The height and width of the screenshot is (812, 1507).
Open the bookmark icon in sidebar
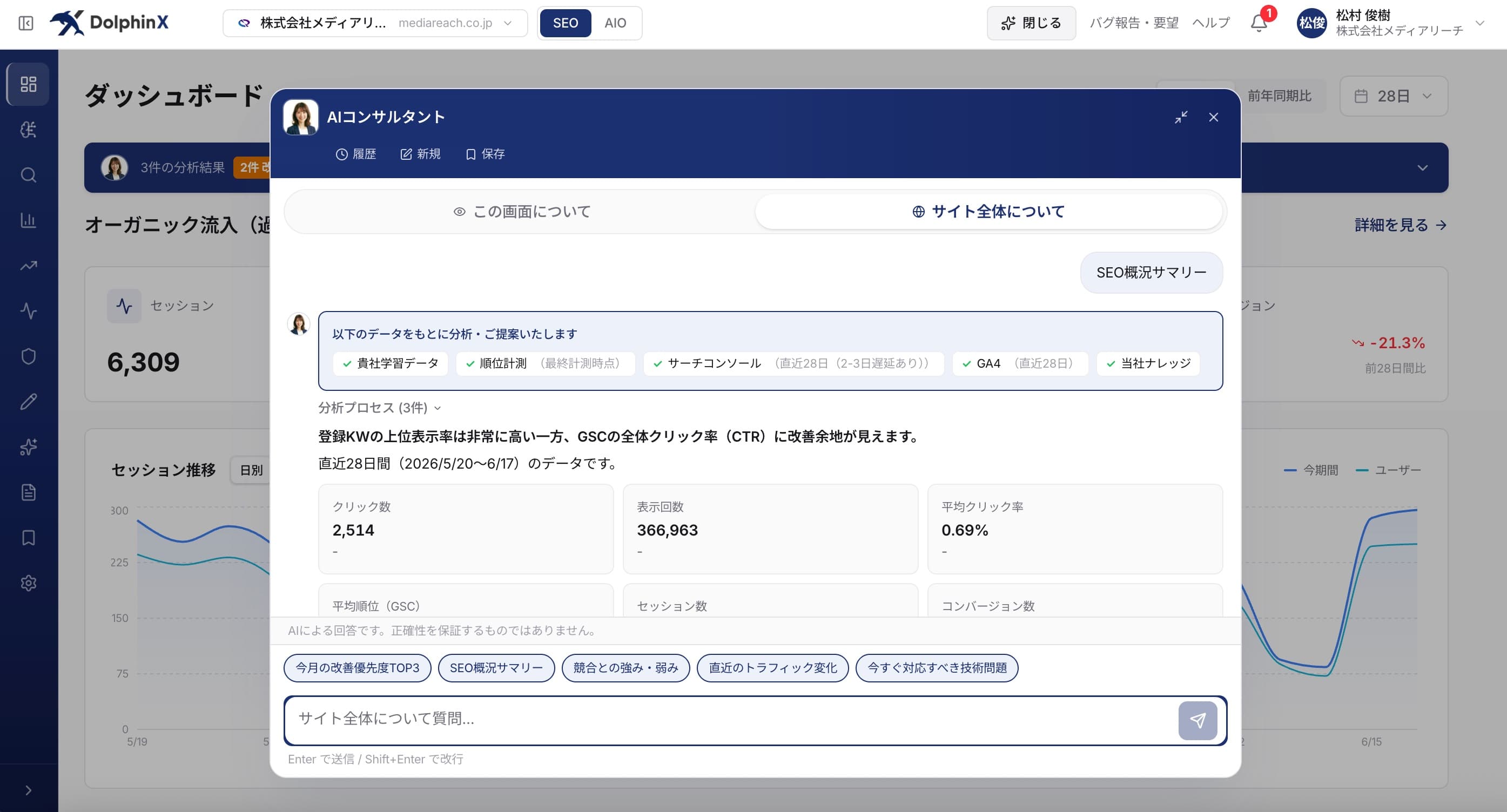coord(28,538)
